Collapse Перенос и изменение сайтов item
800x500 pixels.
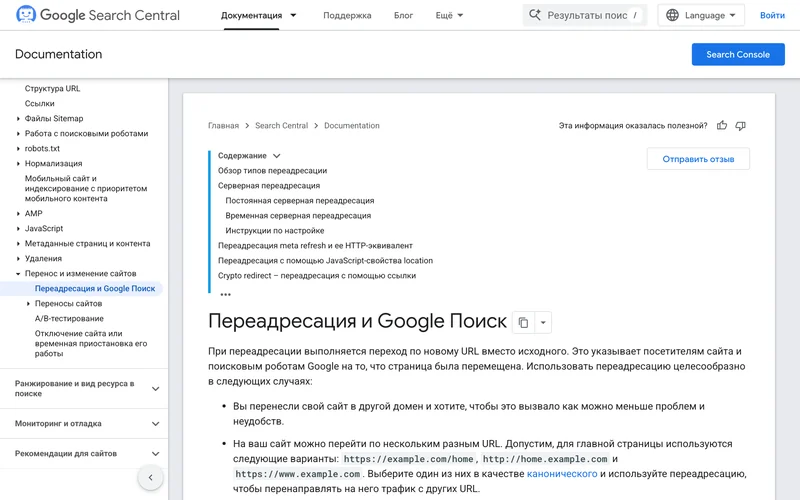tap(18, 274)
